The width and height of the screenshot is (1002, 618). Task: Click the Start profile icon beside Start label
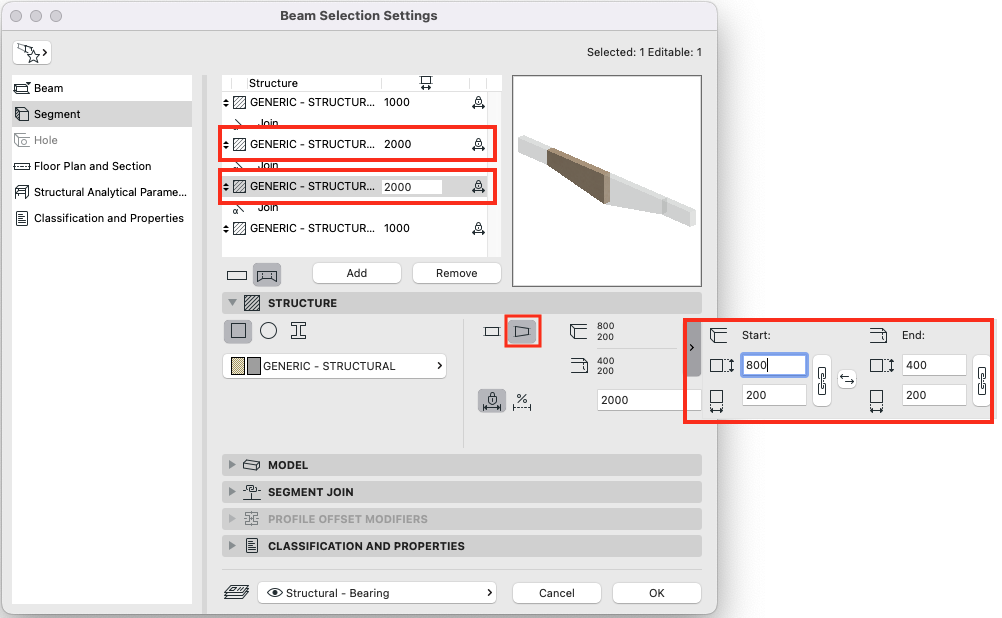718,335
